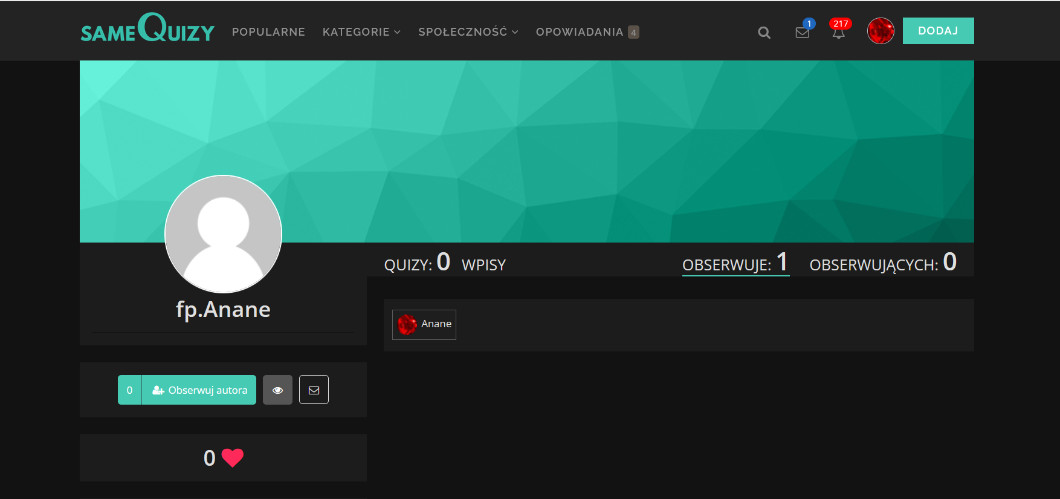The height and width of the screenshot is (499, 1060).
Task: Switch to the Quizy tab
Action: point(417,264)
